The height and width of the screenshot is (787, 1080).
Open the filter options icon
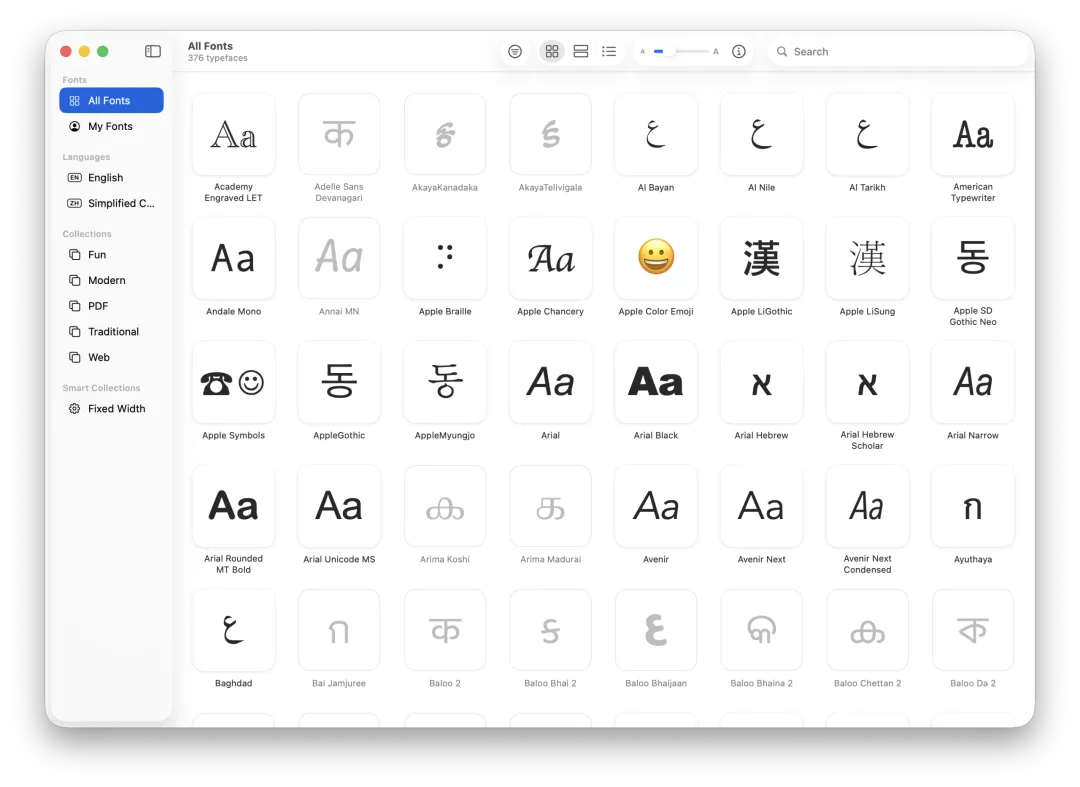coord(515,52)
